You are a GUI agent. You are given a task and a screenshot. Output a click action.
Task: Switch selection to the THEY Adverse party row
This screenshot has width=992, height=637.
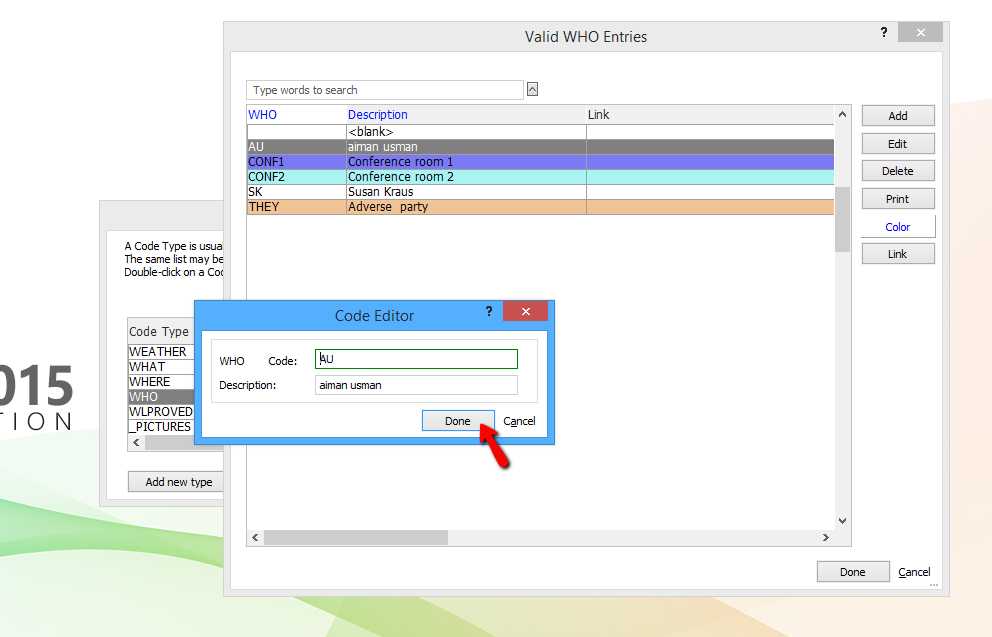(400, 206)
